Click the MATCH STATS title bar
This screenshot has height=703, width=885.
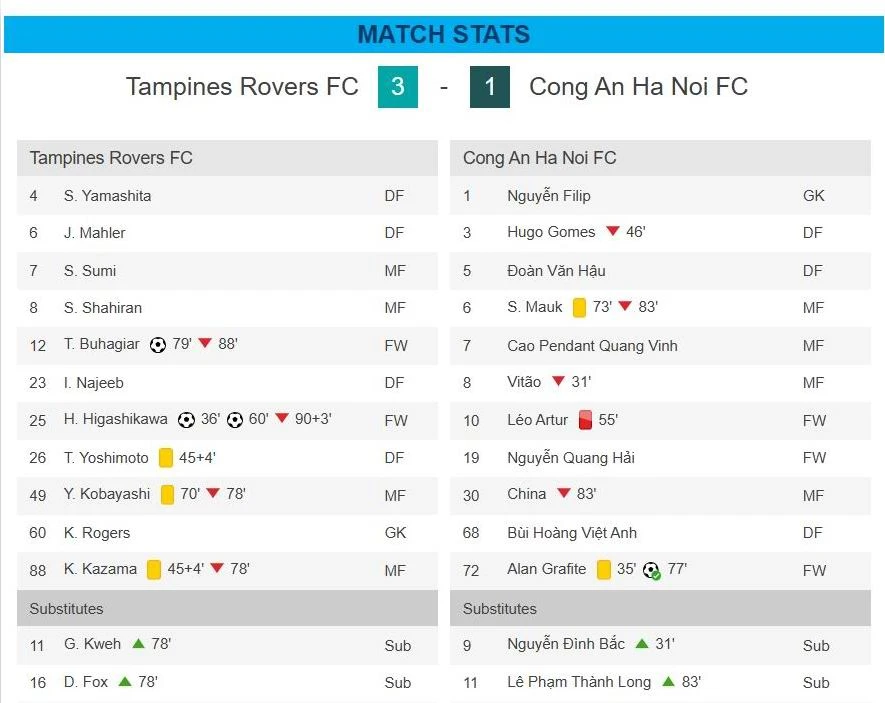point(443,34)
